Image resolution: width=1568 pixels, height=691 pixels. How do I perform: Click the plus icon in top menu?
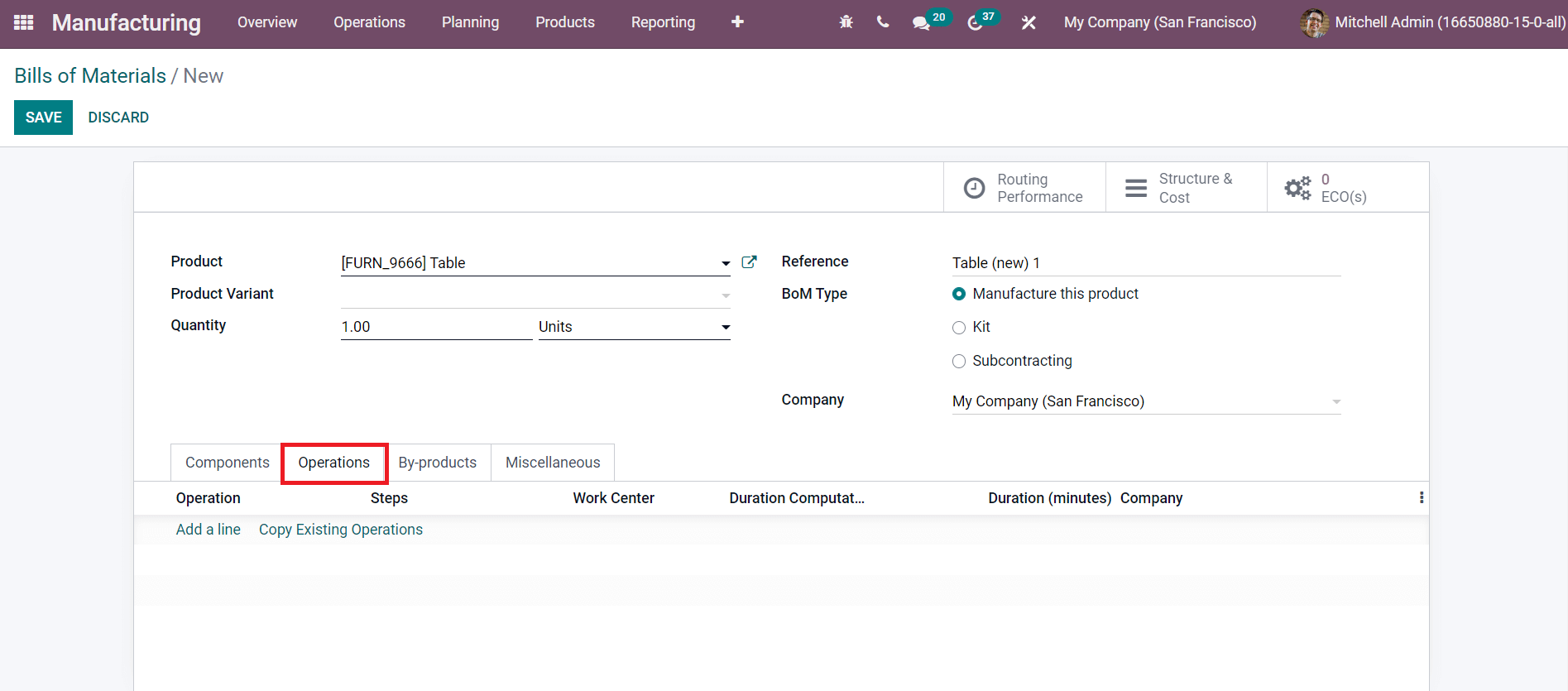click(737, 22)
